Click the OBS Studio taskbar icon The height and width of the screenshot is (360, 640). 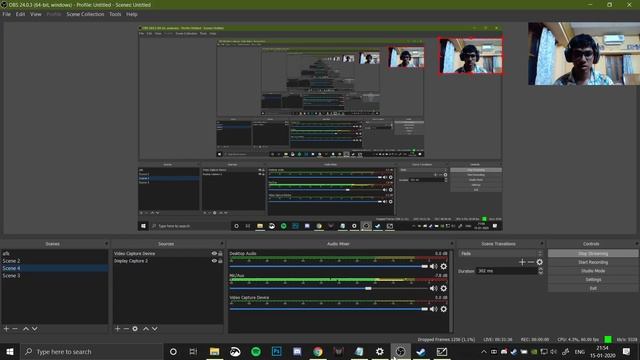tap(400, 351)
